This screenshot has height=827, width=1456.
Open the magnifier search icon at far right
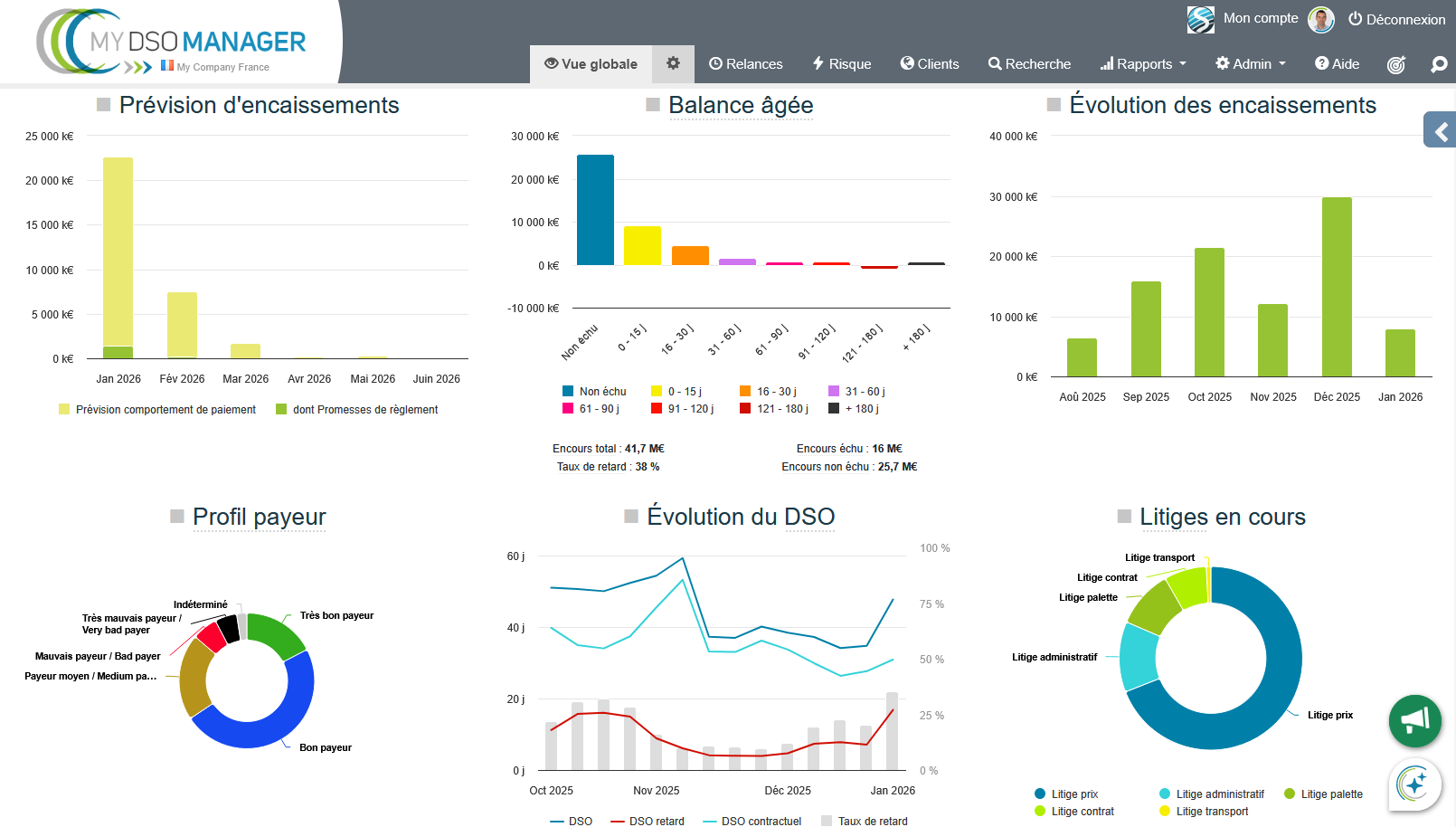coord(1439,64)
